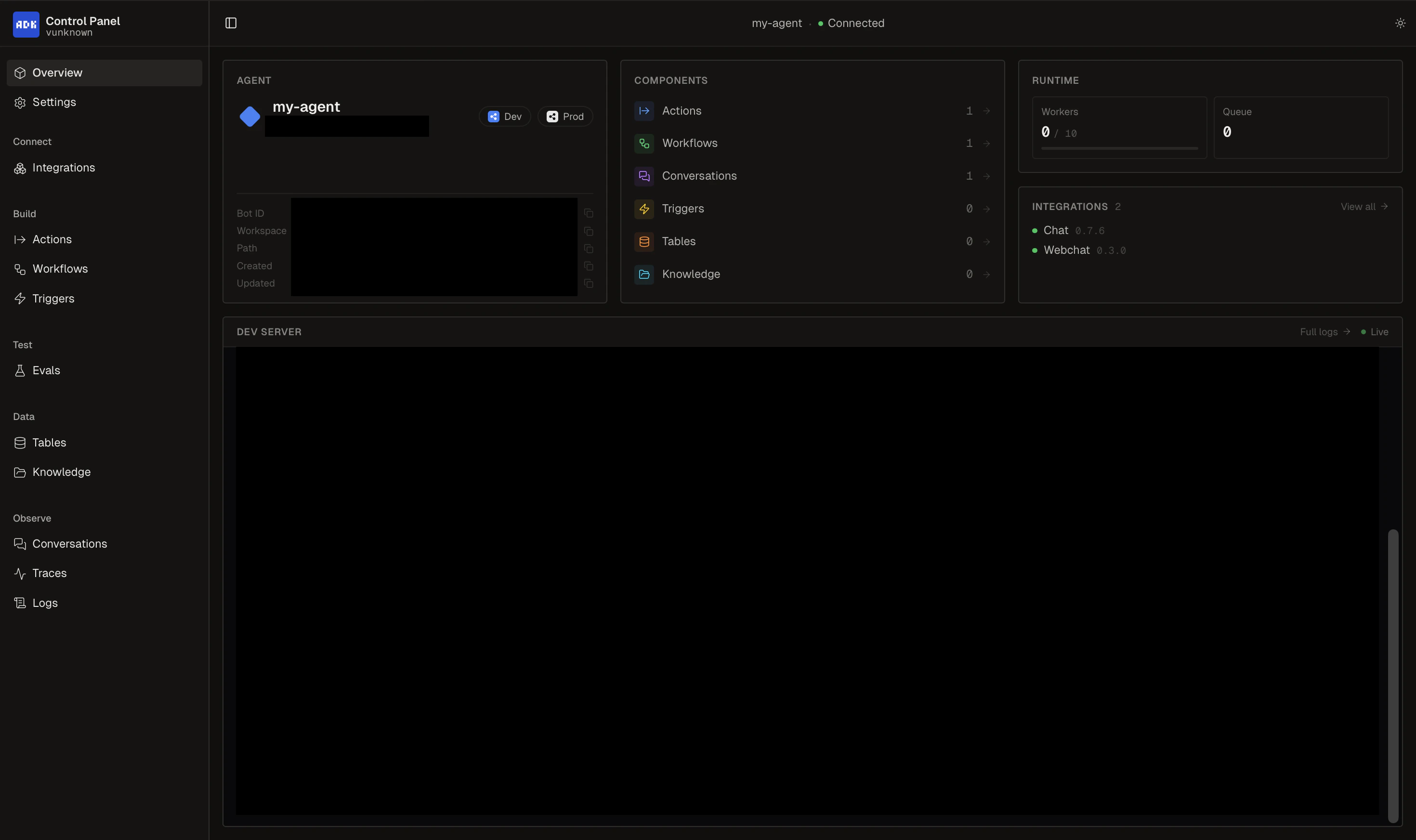The height and width of the screenshot is (840, 1416).
Task: Switch the agent to Prod environment
Action: point(564,116)
